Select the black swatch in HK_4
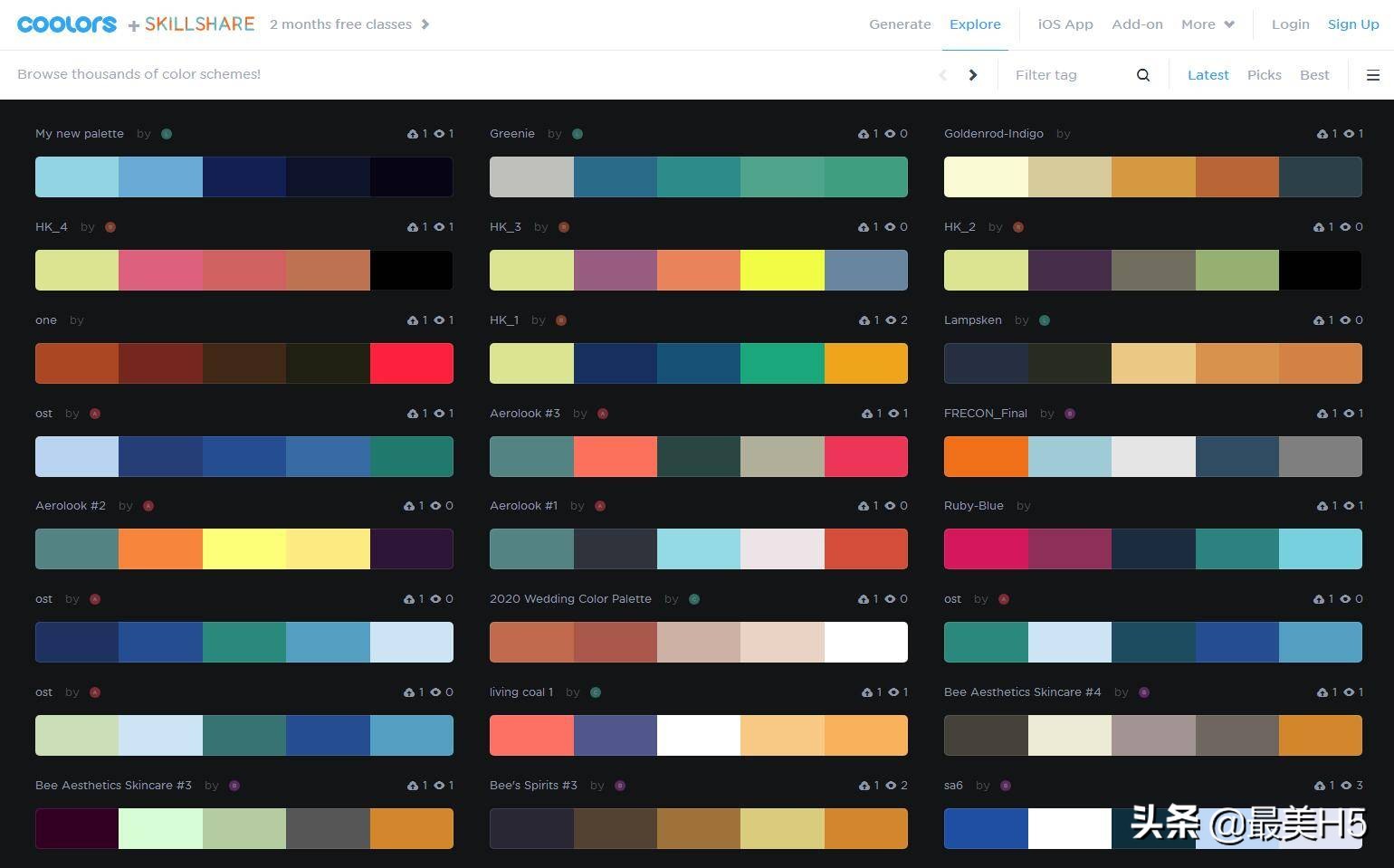Viewport: 1394px width, 868px height. pyautogui.click(x=412, y=270)
